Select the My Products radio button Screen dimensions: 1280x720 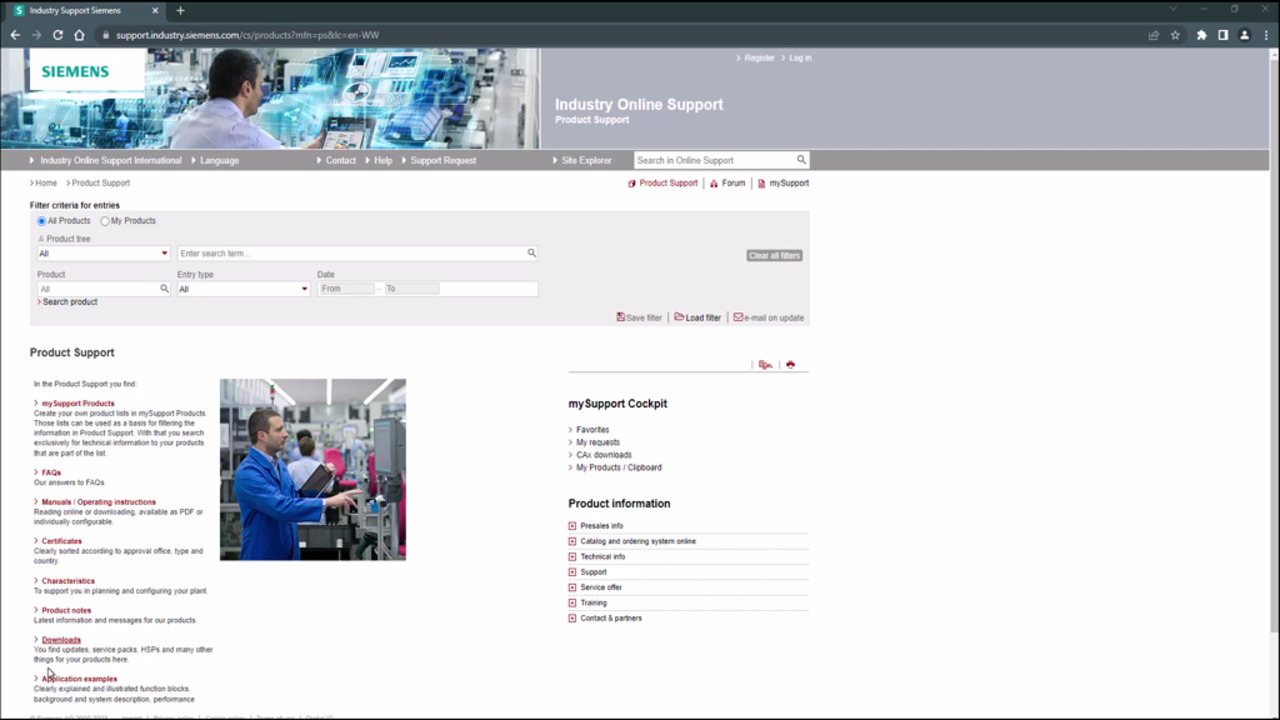coord(104,220)
